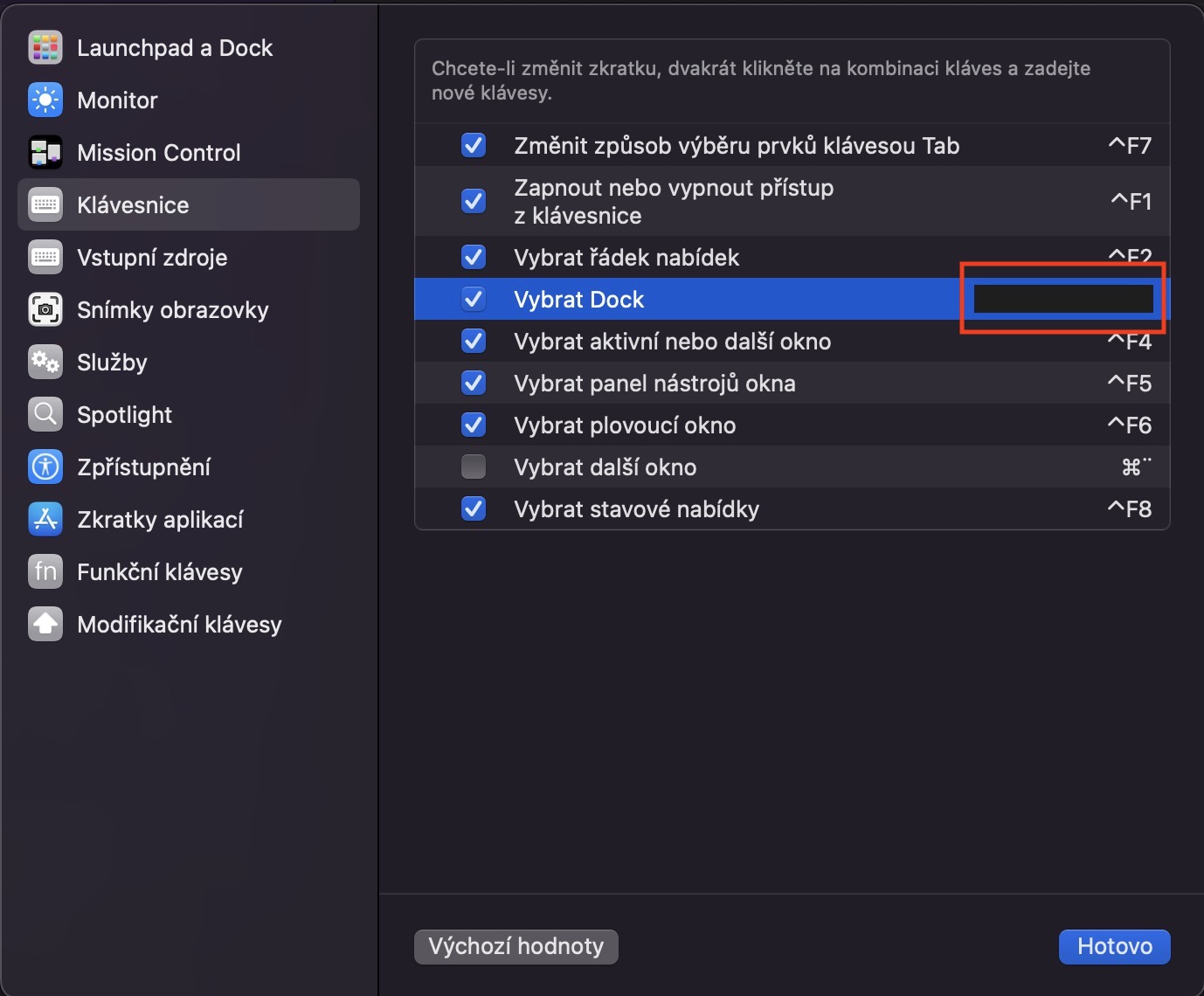Disable Vybrat stavové nabídky checkbox
The width and height of the screenshot is (1204, 996).
[474, 509]
